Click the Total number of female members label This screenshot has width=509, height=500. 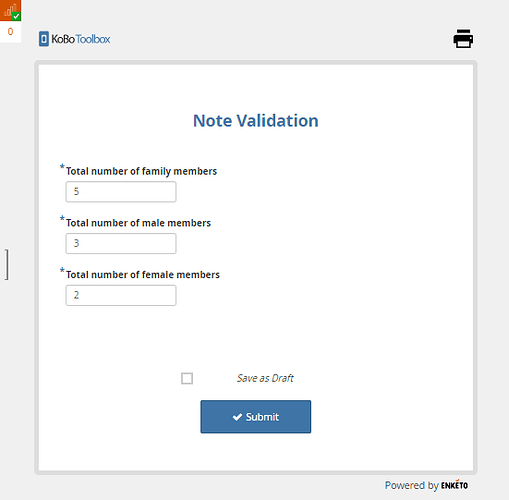[x=143, y=274]
